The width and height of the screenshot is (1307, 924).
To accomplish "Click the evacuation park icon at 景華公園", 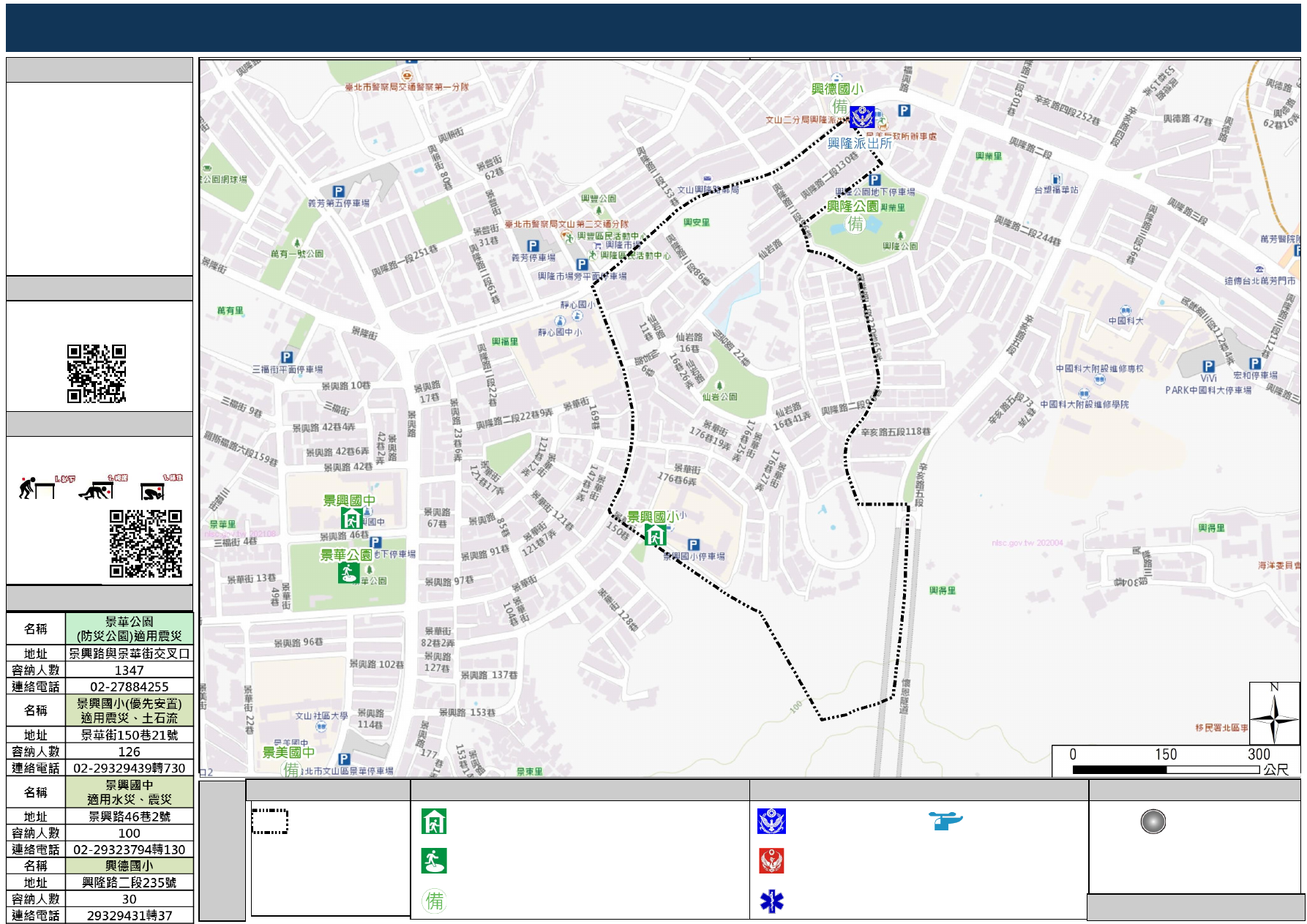I will coord(348,573).
